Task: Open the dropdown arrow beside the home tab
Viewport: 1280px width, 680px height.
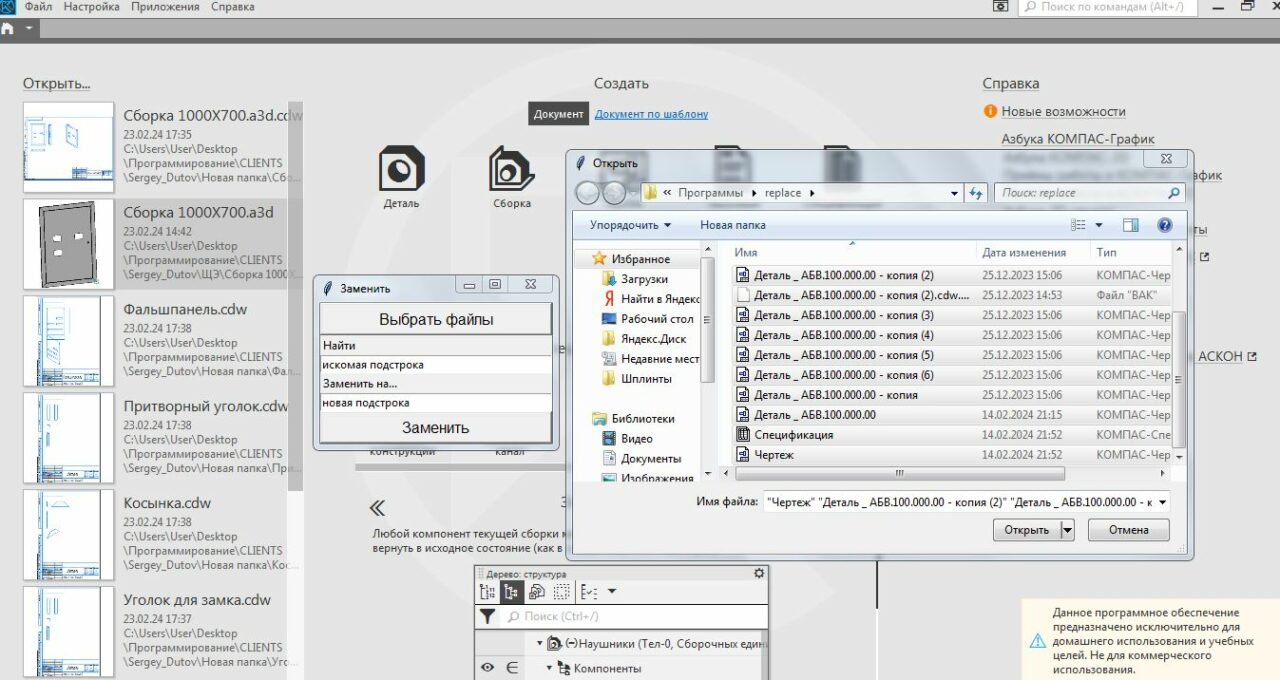Action: point(29,28)
